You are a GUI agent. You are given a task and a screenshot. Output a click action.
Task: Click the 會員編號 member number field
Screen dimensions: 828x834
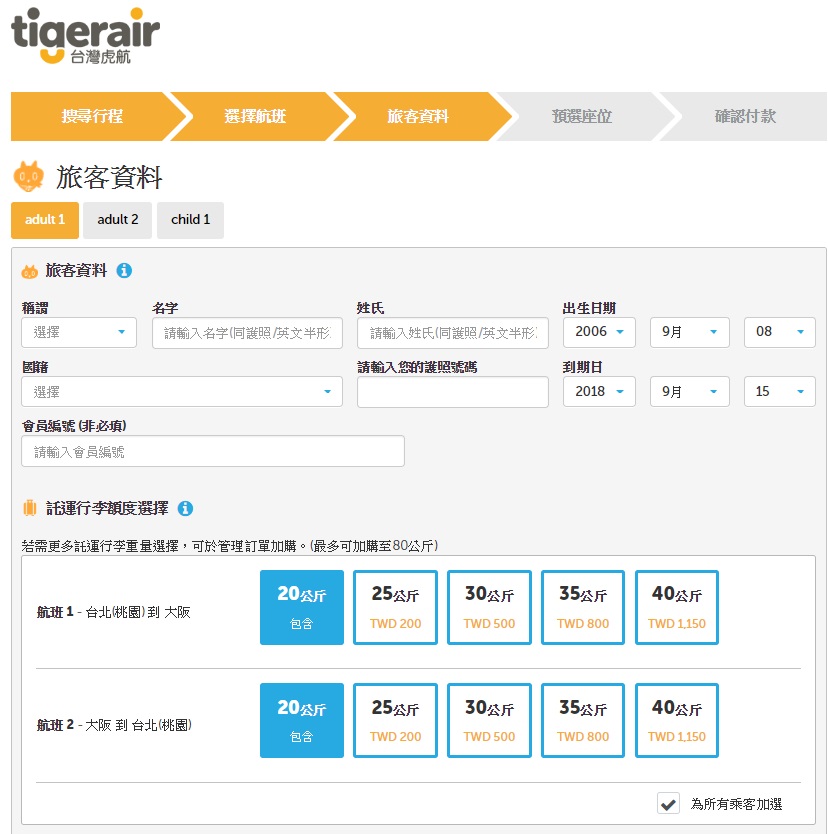click(x=212, y=452)
